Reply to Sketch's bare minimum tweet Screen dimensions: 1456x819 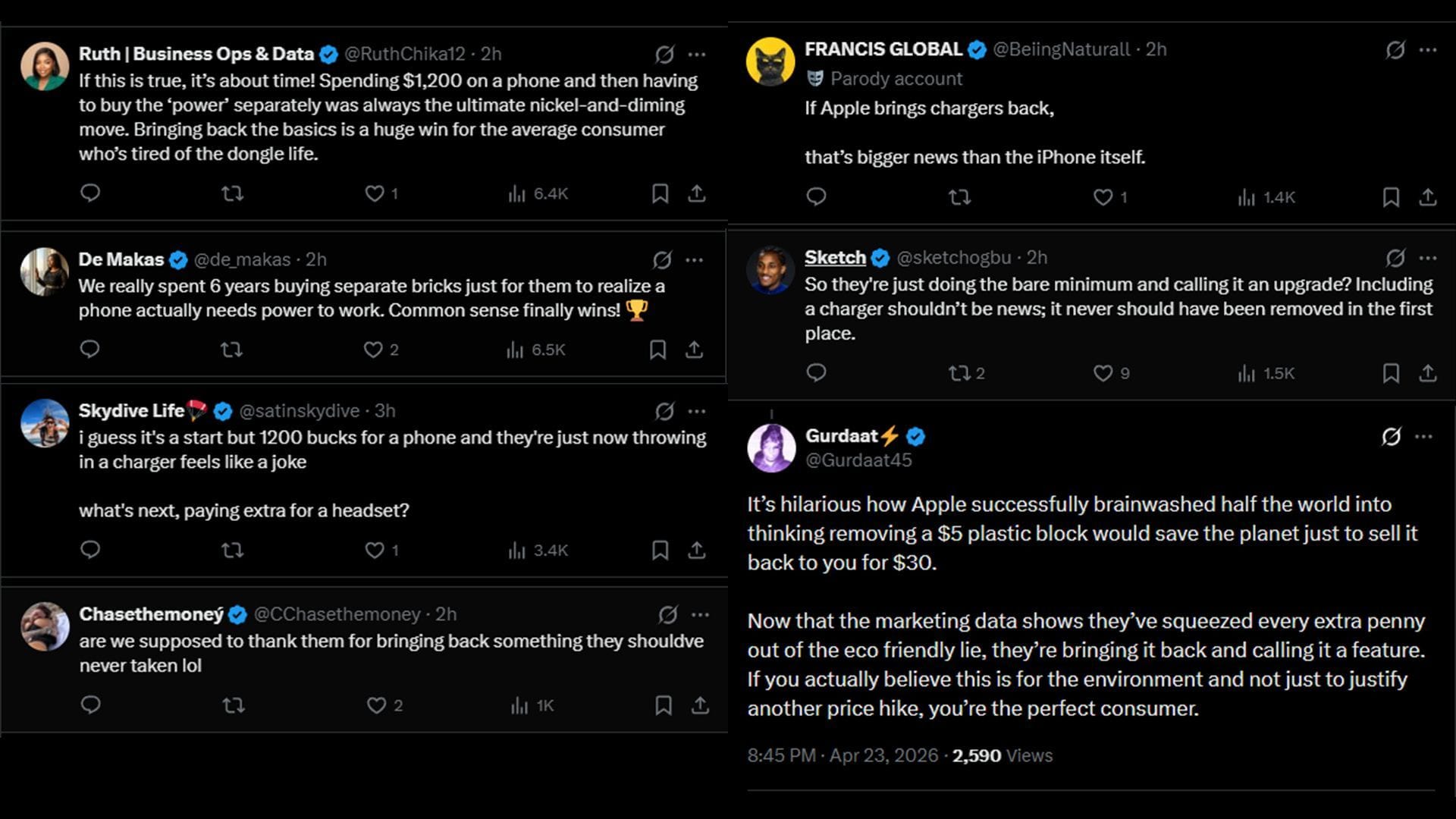click(x=815, y=373)
